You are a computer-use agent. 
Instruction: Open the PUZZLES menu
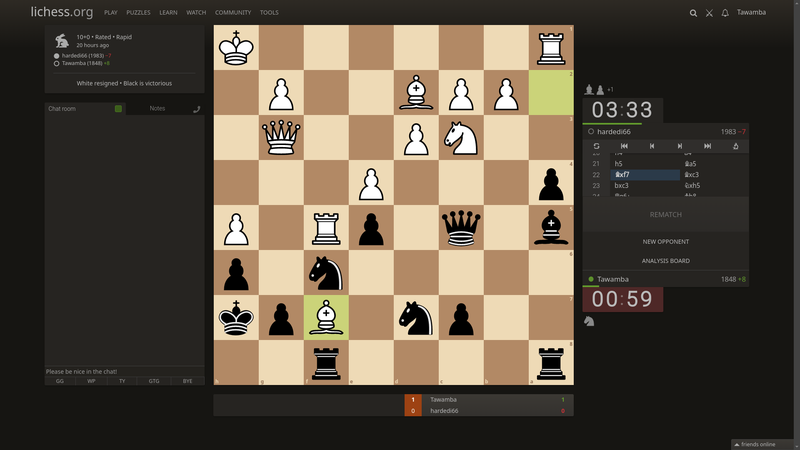[x=138, y=13]
